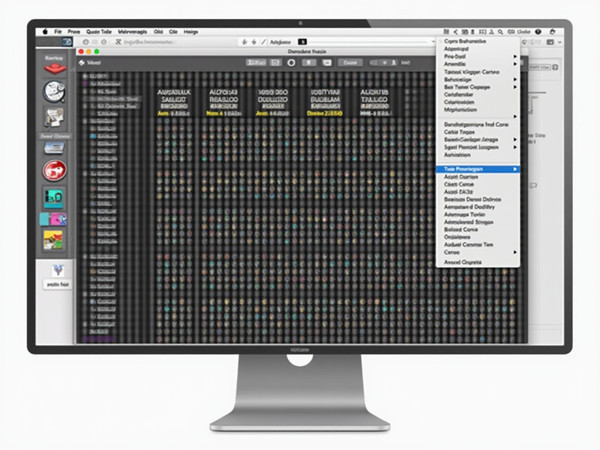Click the circular record button in window toolbar
600x450 pixels.
[x=291, y=62]
